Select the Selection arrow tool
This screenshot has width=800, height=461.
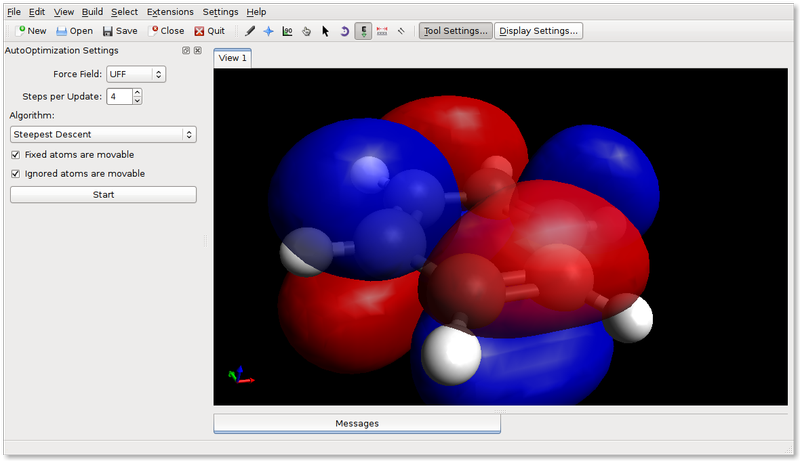tap(325, 31)
